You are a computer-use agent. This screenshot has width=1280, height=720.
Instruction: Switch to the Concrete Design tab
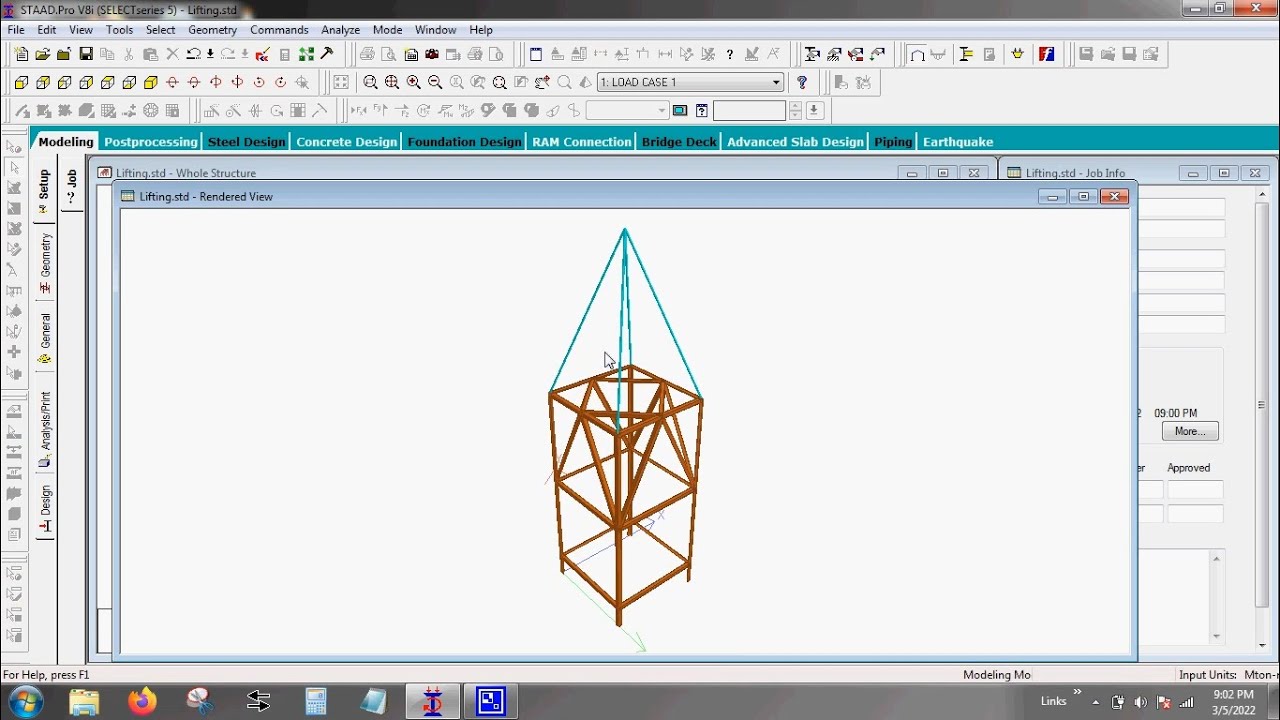pos(347,142)
